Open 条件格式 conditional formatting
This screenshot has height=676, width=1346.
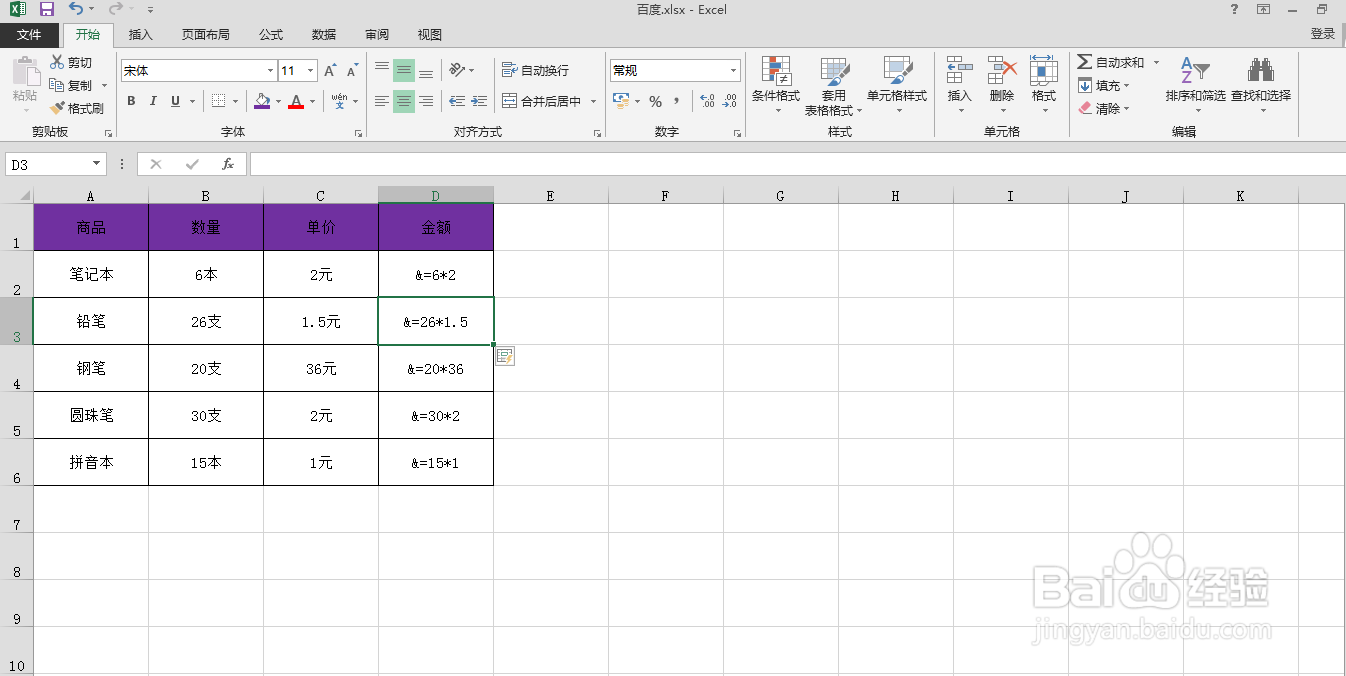[x=776, y=86]
